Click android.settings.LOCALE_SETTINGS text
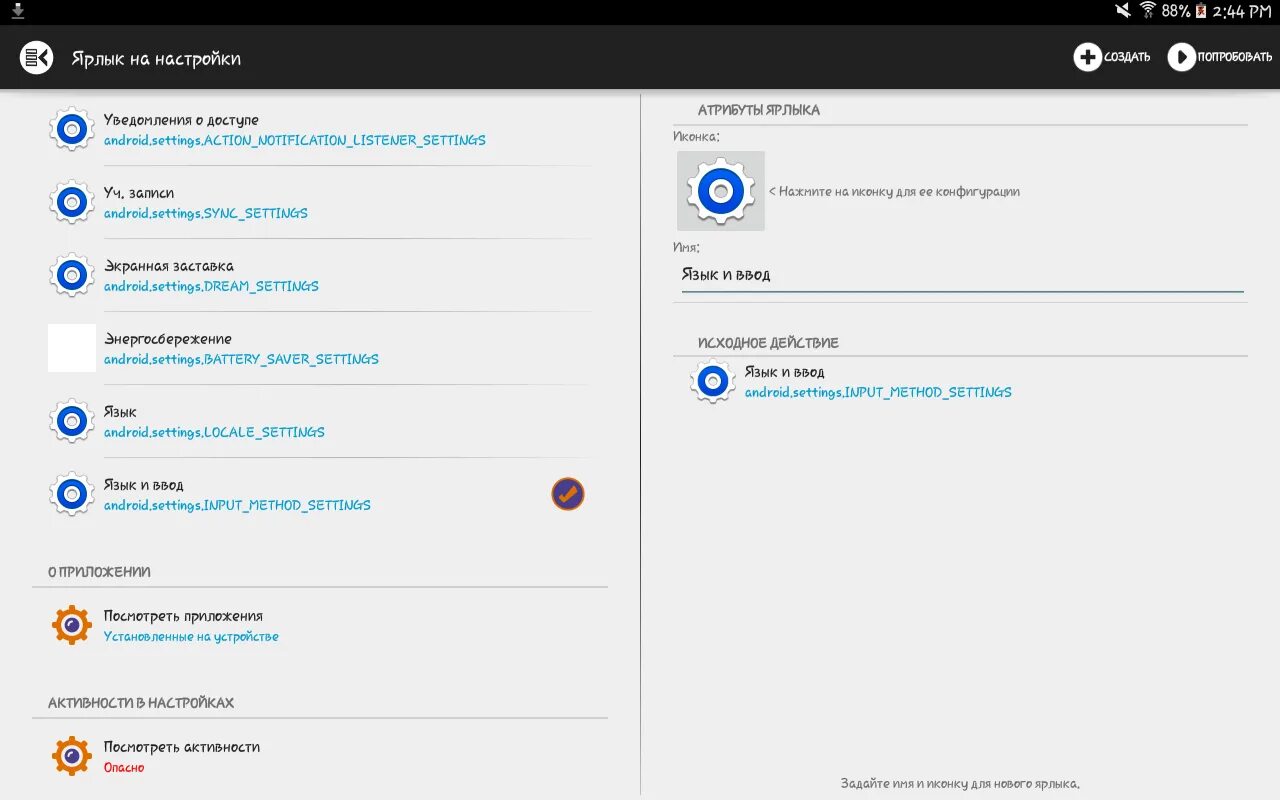Viewport: 1280px width, 800px height. click(x=214, y=433)
